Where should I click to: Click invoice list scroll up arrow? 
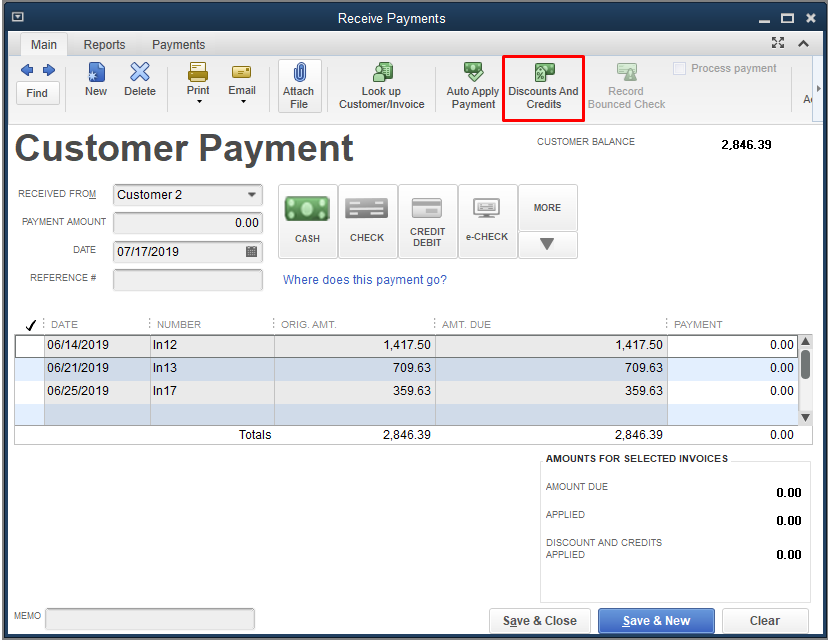tap(805, 341)
